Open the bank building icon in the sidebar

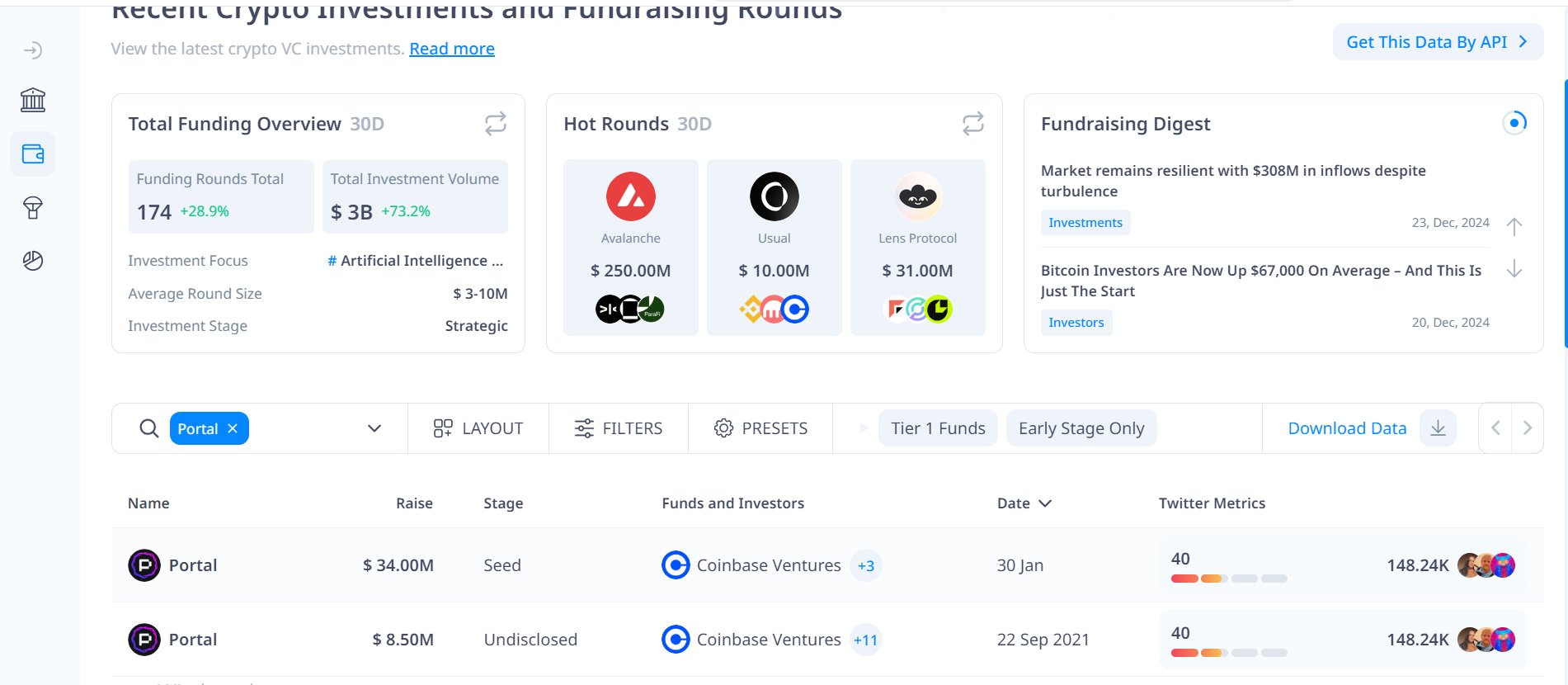(x=33, y=101)
